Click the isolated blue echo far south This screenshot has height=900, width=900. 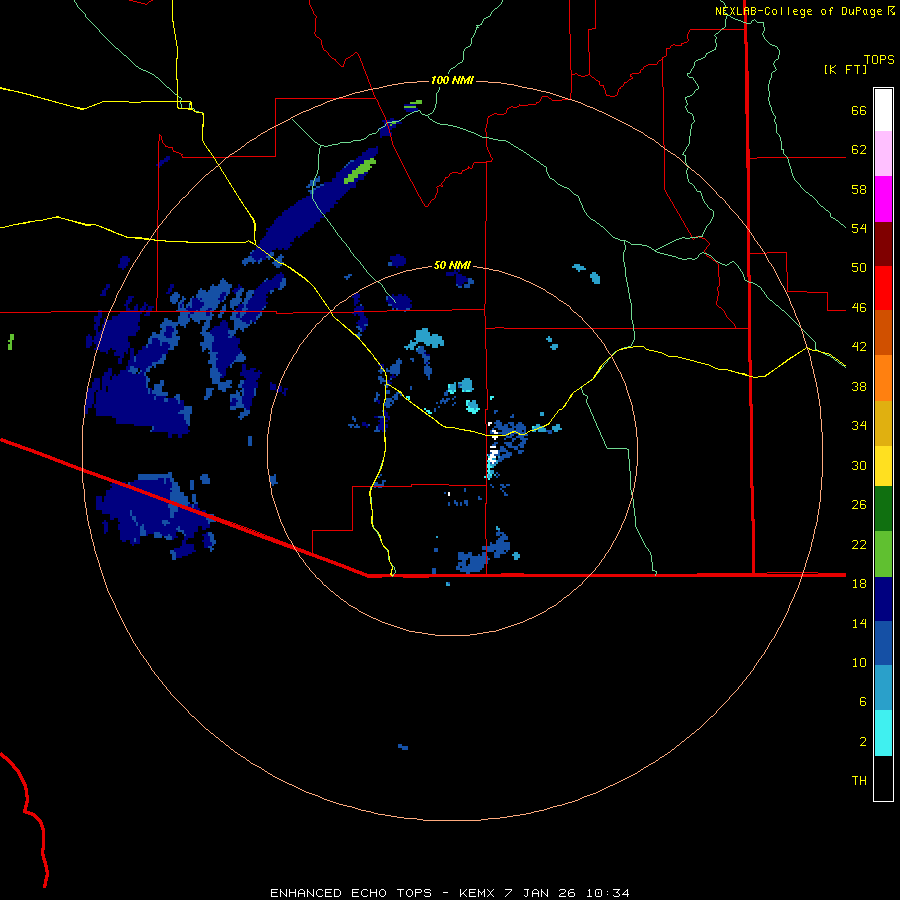(403, 747)
